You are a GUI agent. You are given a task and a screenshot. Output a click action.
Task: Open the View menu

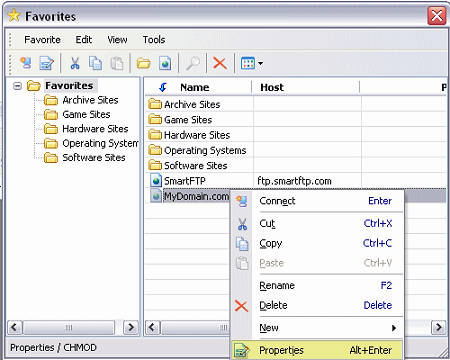click(117, 40)
